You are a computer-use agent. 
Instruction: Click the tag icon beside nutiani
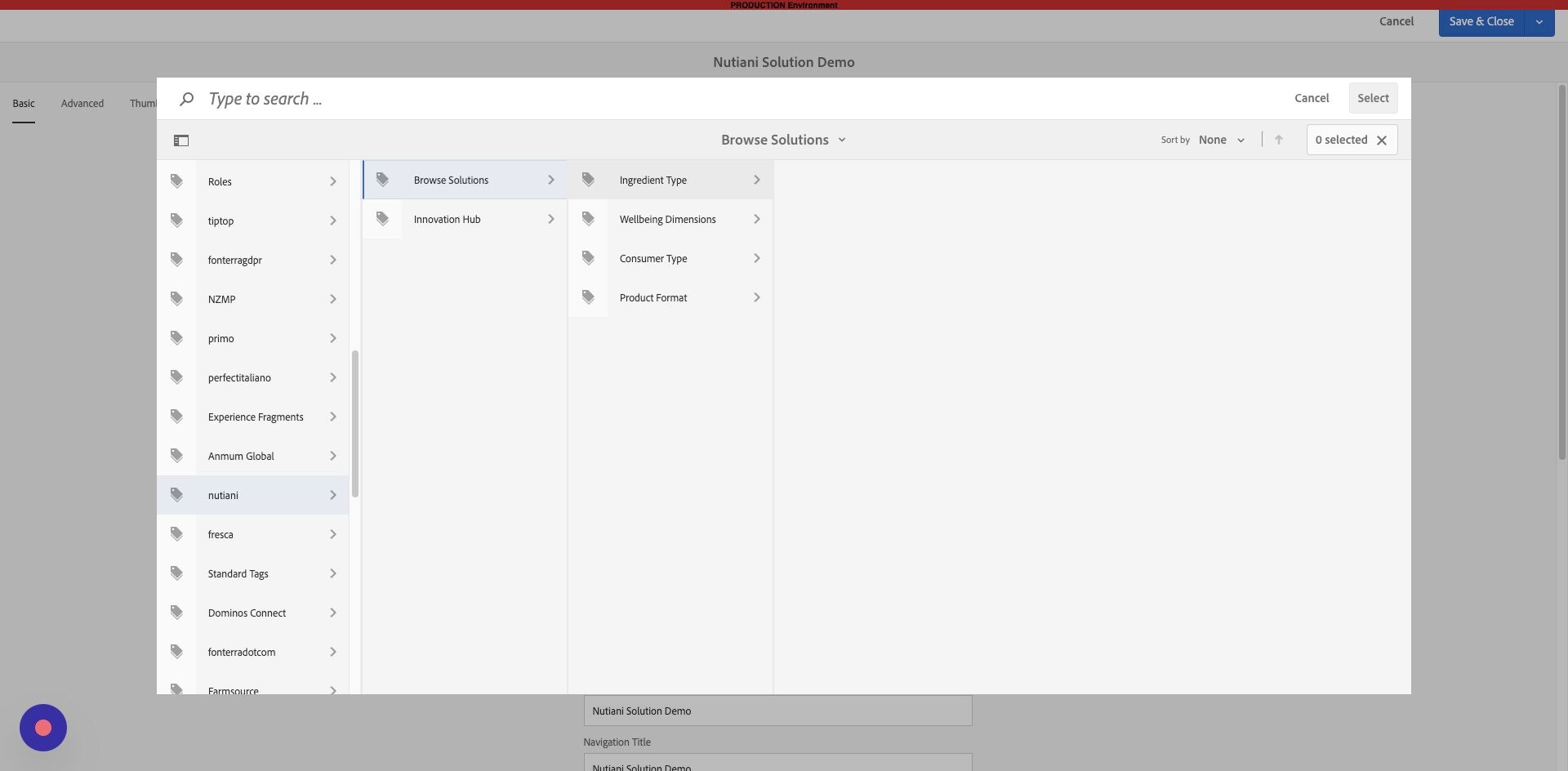(x=176, y=495)
